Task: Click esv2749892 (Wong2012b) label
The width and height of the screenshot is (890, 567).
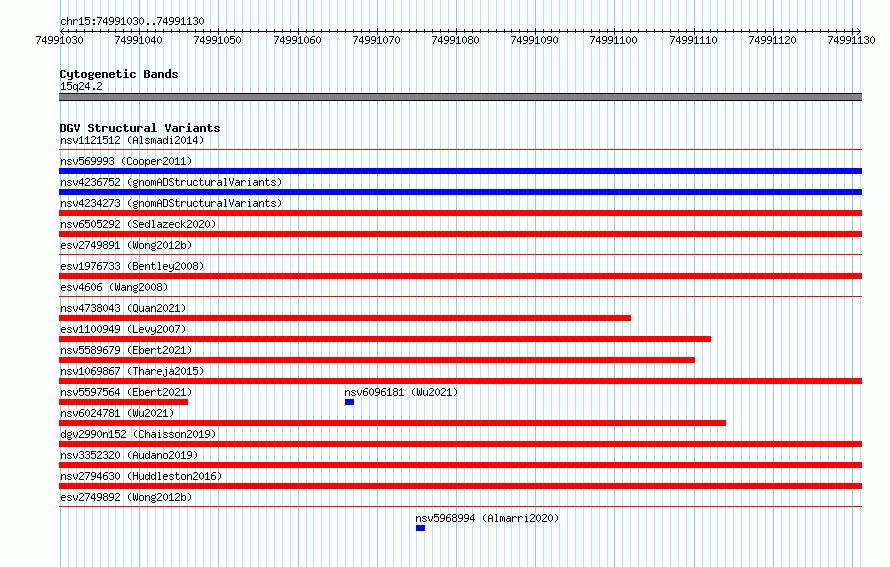Action: (126, 497)
